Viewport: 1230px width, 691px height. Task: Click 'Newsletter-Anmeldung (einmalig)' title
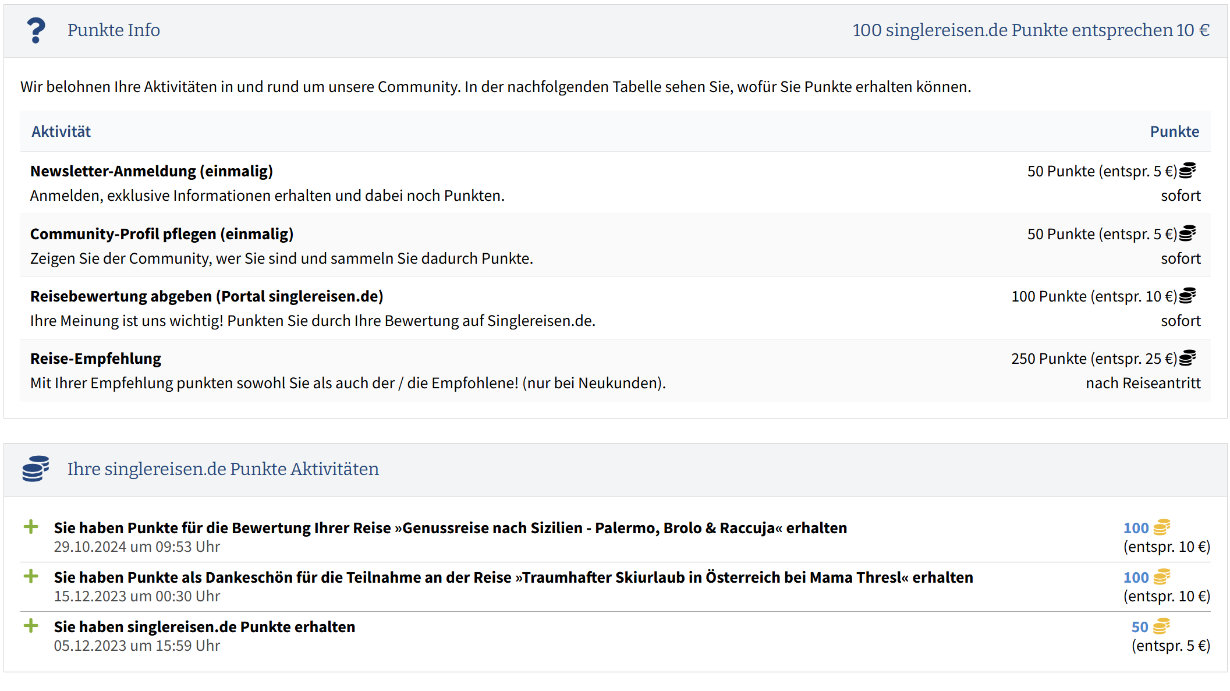click(x=151, y=171)
